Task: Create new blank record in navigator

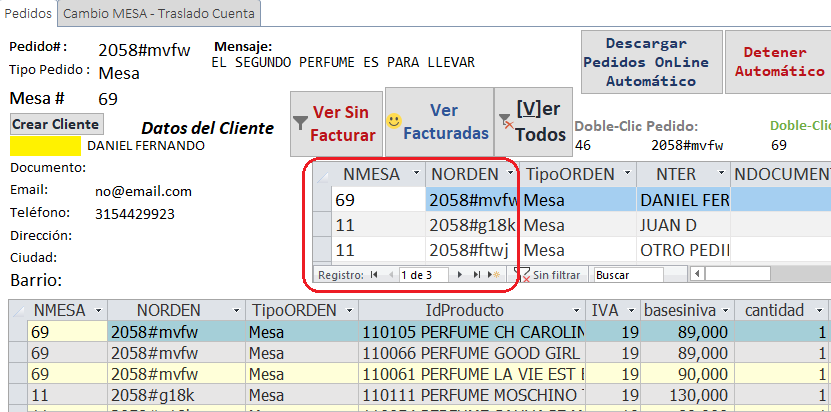Action: [493, 274]
